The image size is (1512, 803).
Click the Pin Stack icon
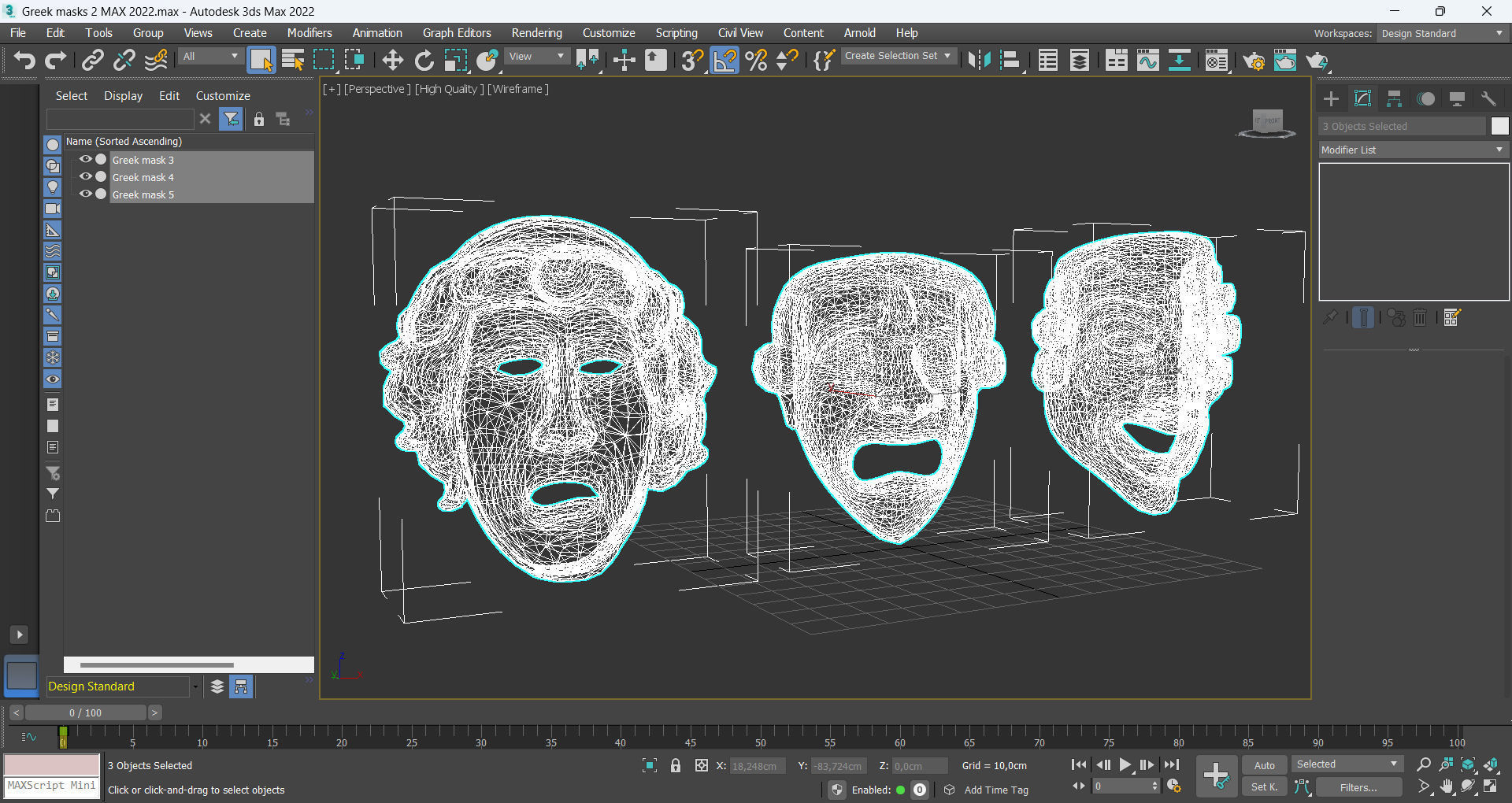(x=1330, y=317)
